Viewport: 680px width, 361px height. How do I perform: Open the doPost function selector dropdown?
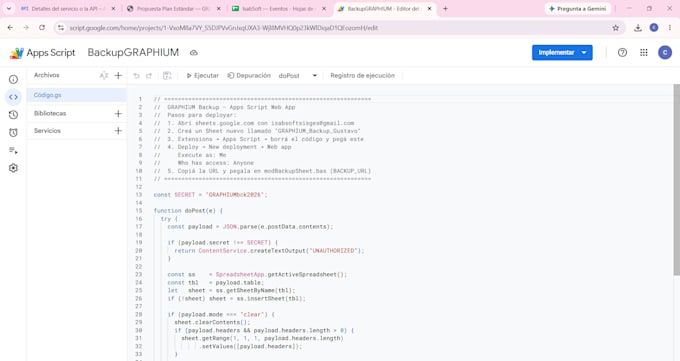click(x=298, y=75)
